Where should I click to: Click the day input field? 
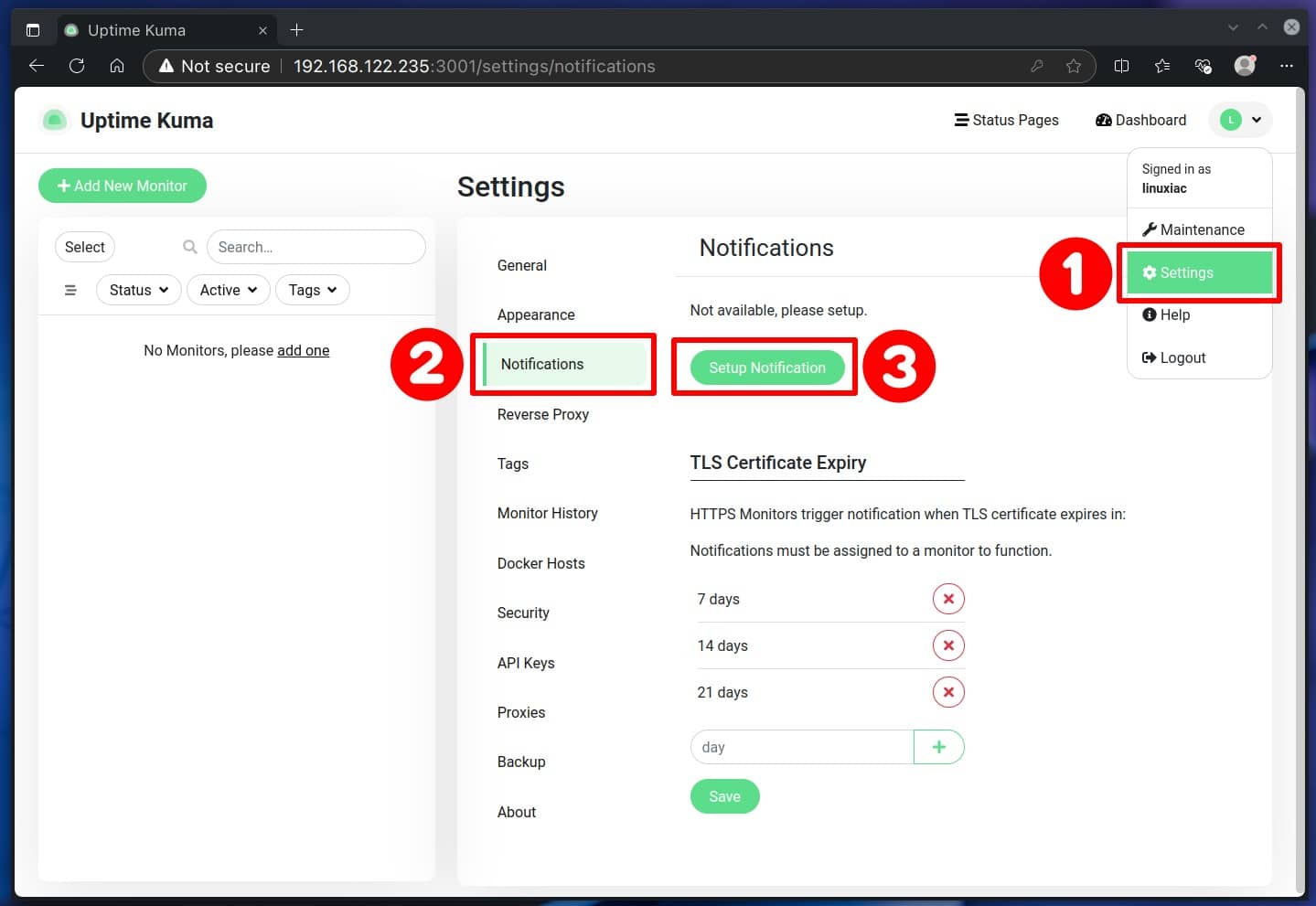[801, 747]
